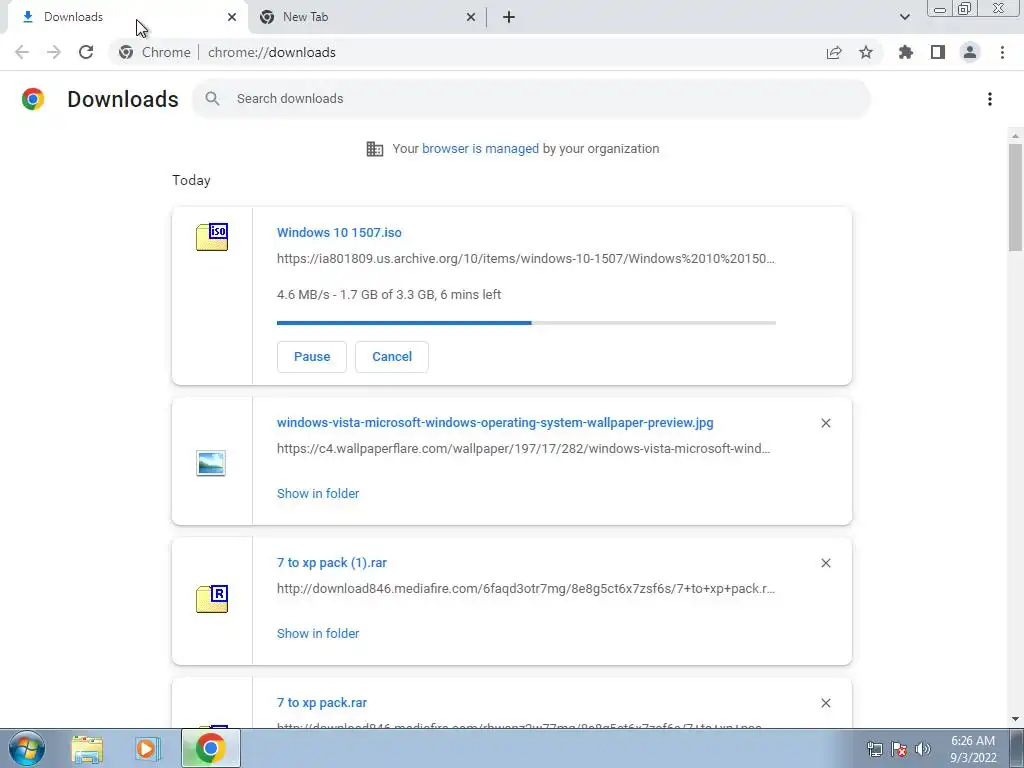Click the download speed and remaining time text
The height and width of the screenshot is (768, 1024).
[389, 295]
